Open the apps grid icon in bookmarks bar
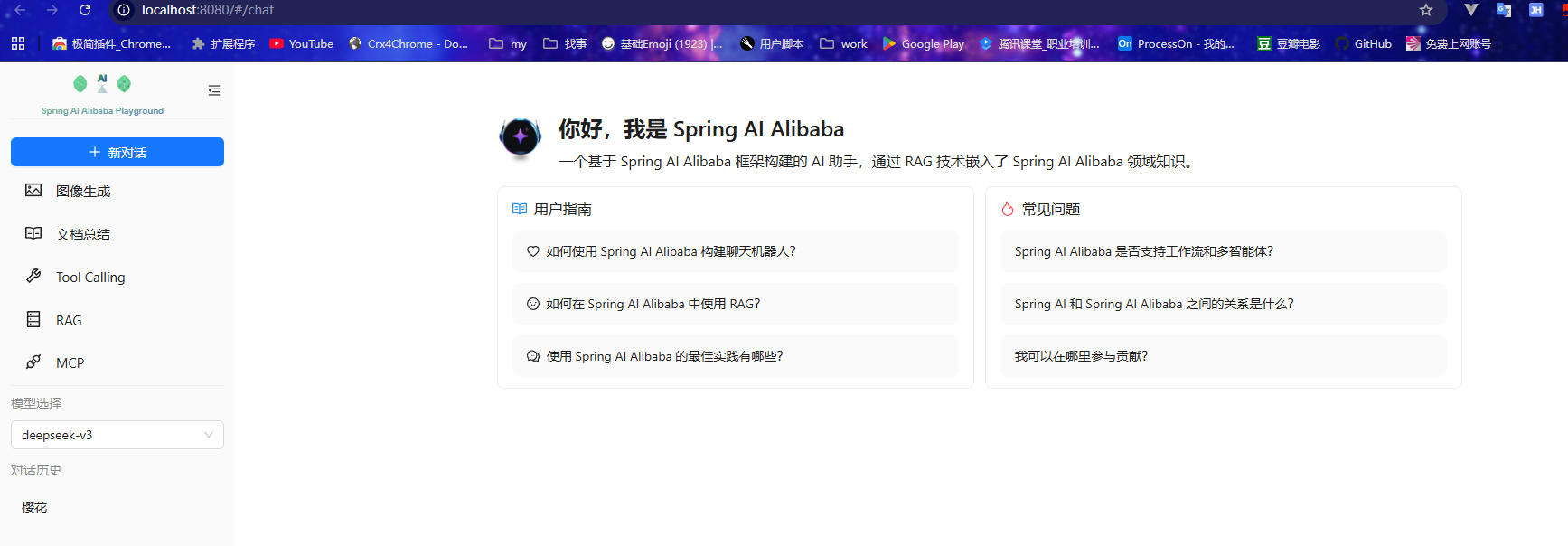 [x=18, y=43]
